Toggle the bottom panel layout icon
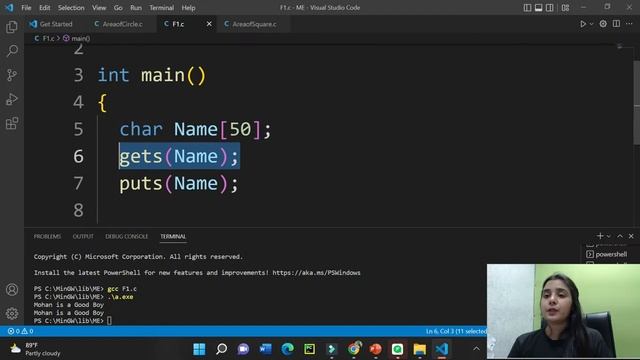The width and height of the screenshot is (640, 360). coord(538,8)
